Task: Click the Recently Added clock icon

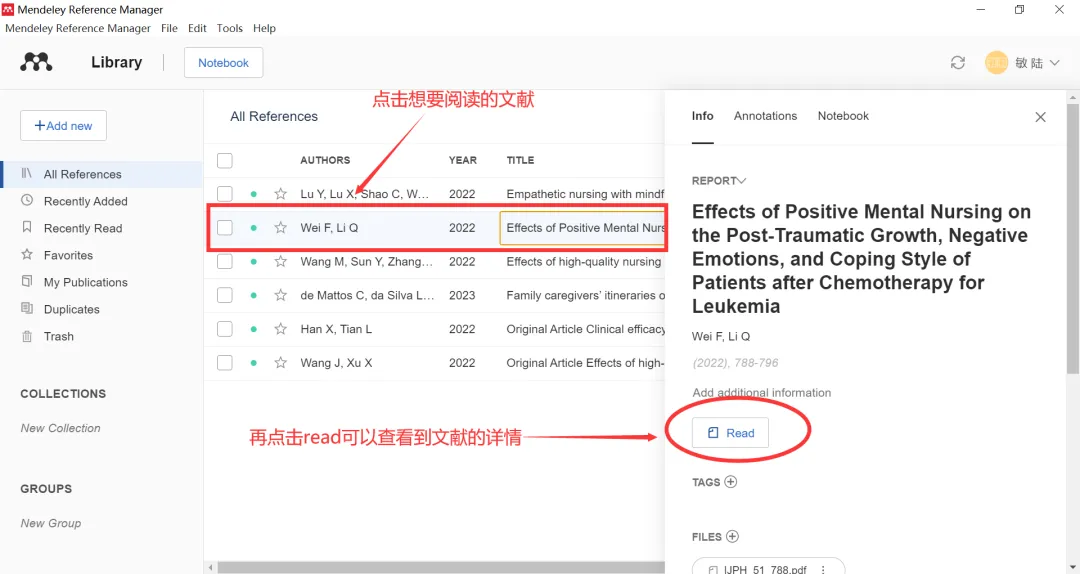Action: pos(27,200)
